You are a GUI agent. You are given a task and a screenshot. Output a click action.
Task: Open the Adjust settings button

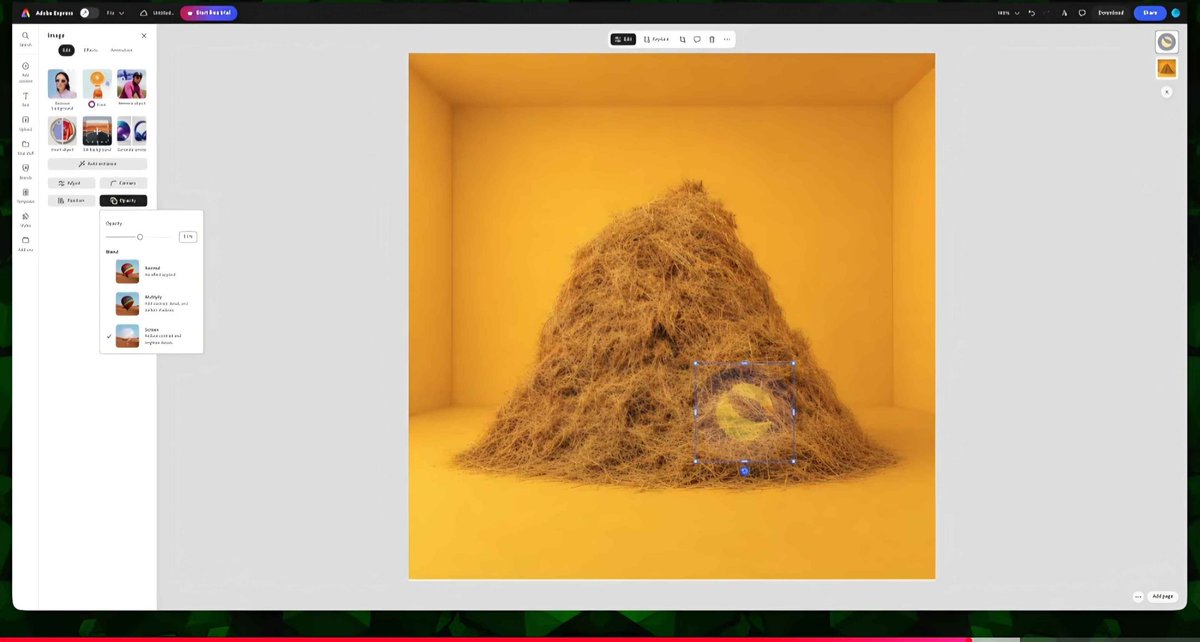click(72, 183)
